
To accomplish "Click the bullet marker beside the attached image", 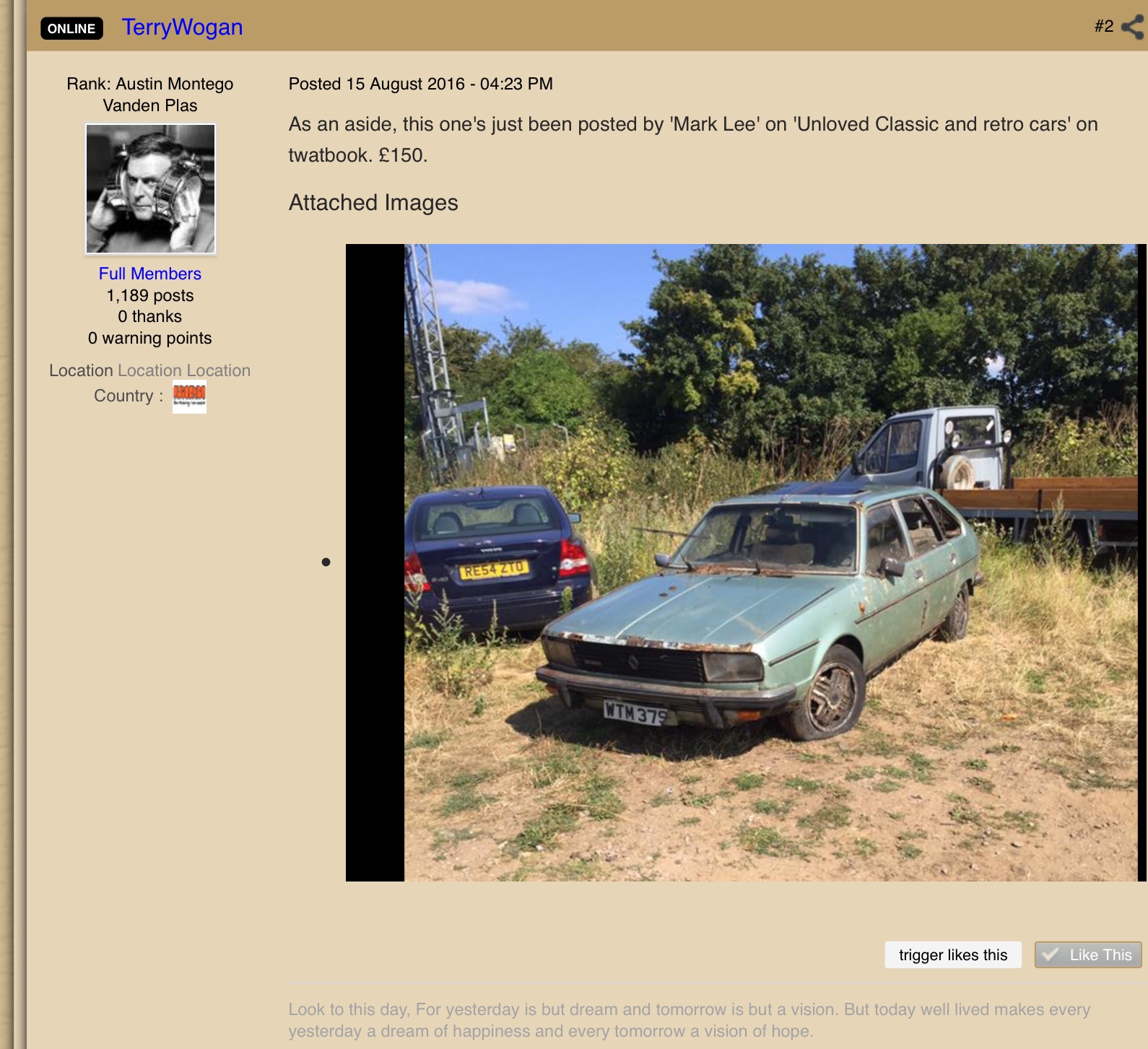I will [x=326, y=562].
